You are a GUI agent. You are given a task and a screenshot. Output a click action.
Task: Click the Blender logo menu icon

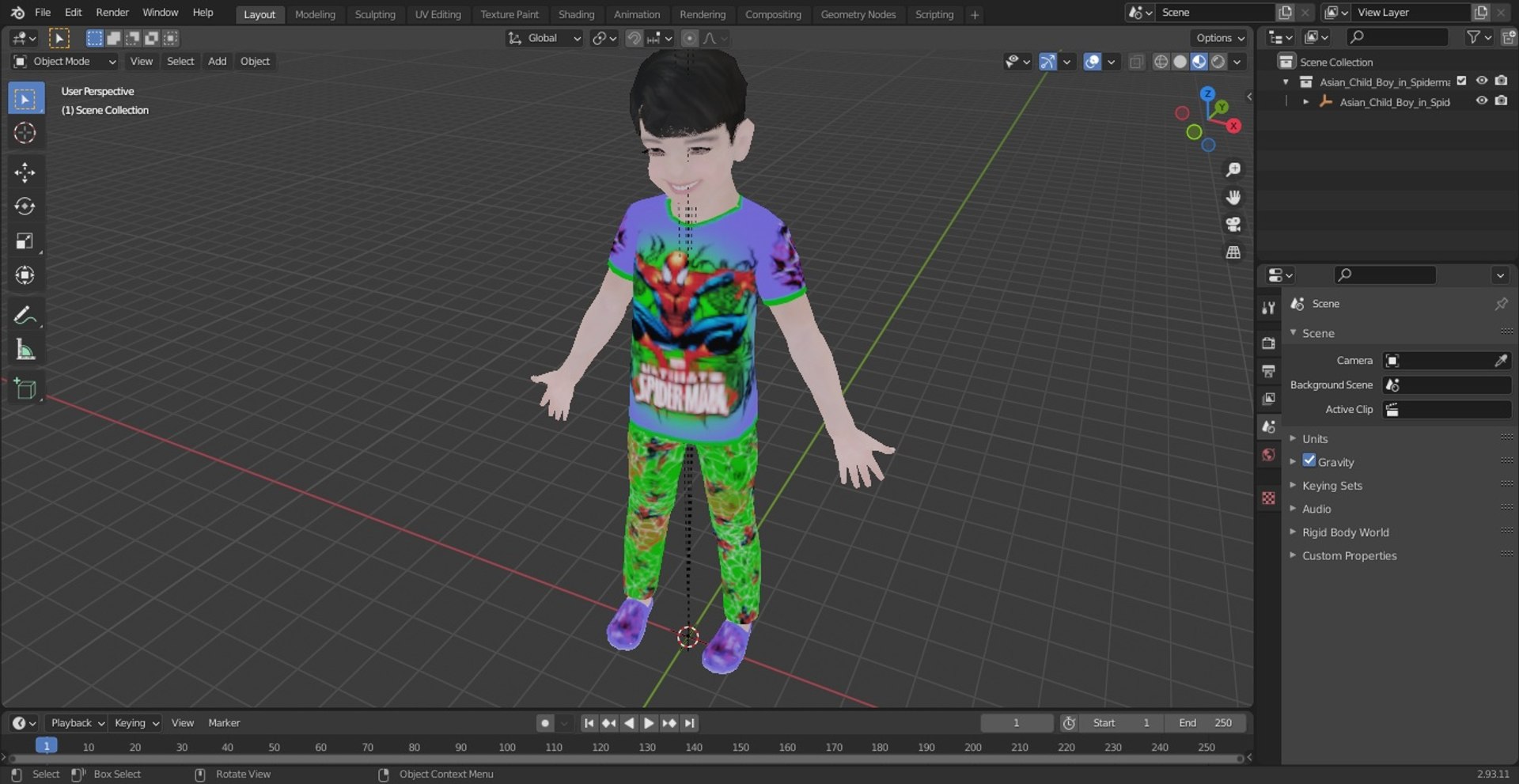pos(17,13)
